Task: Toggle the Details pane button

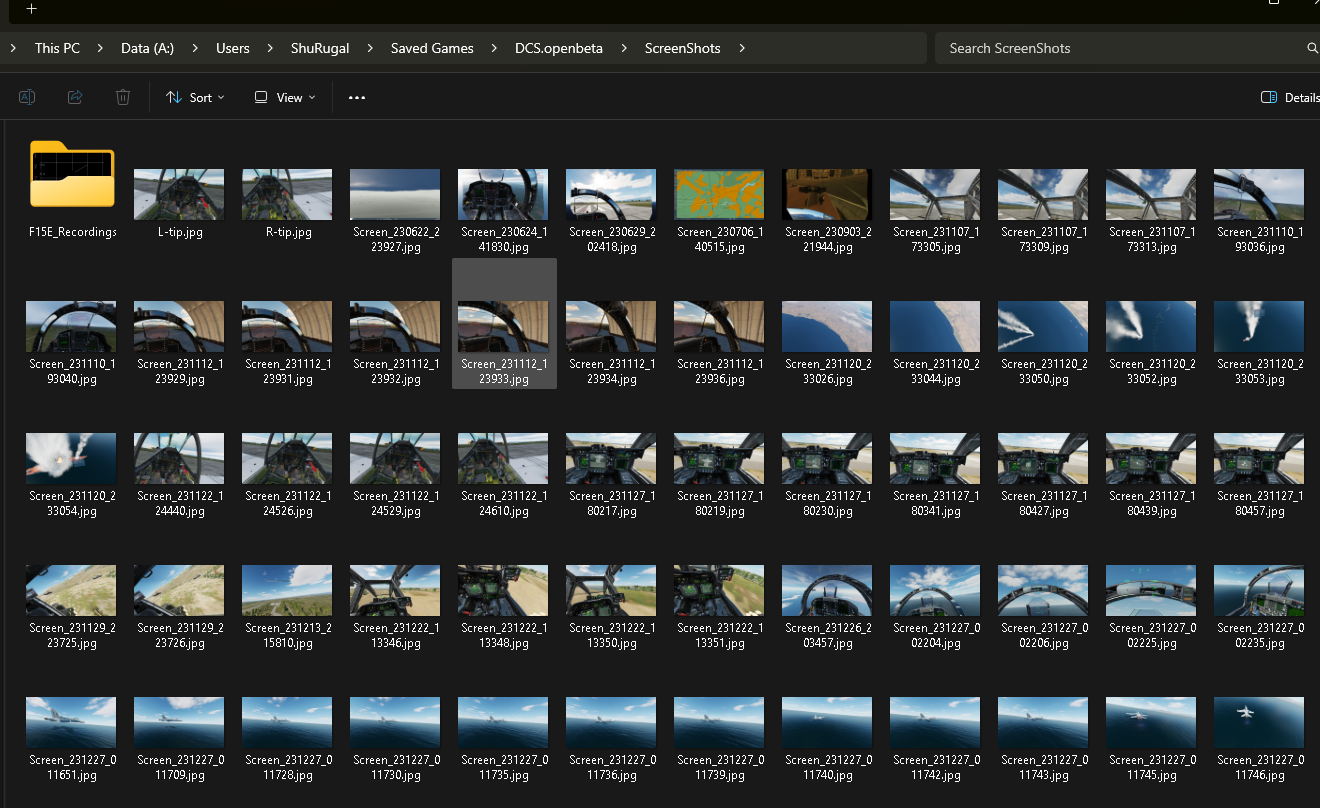Action: click(1290, 97)
